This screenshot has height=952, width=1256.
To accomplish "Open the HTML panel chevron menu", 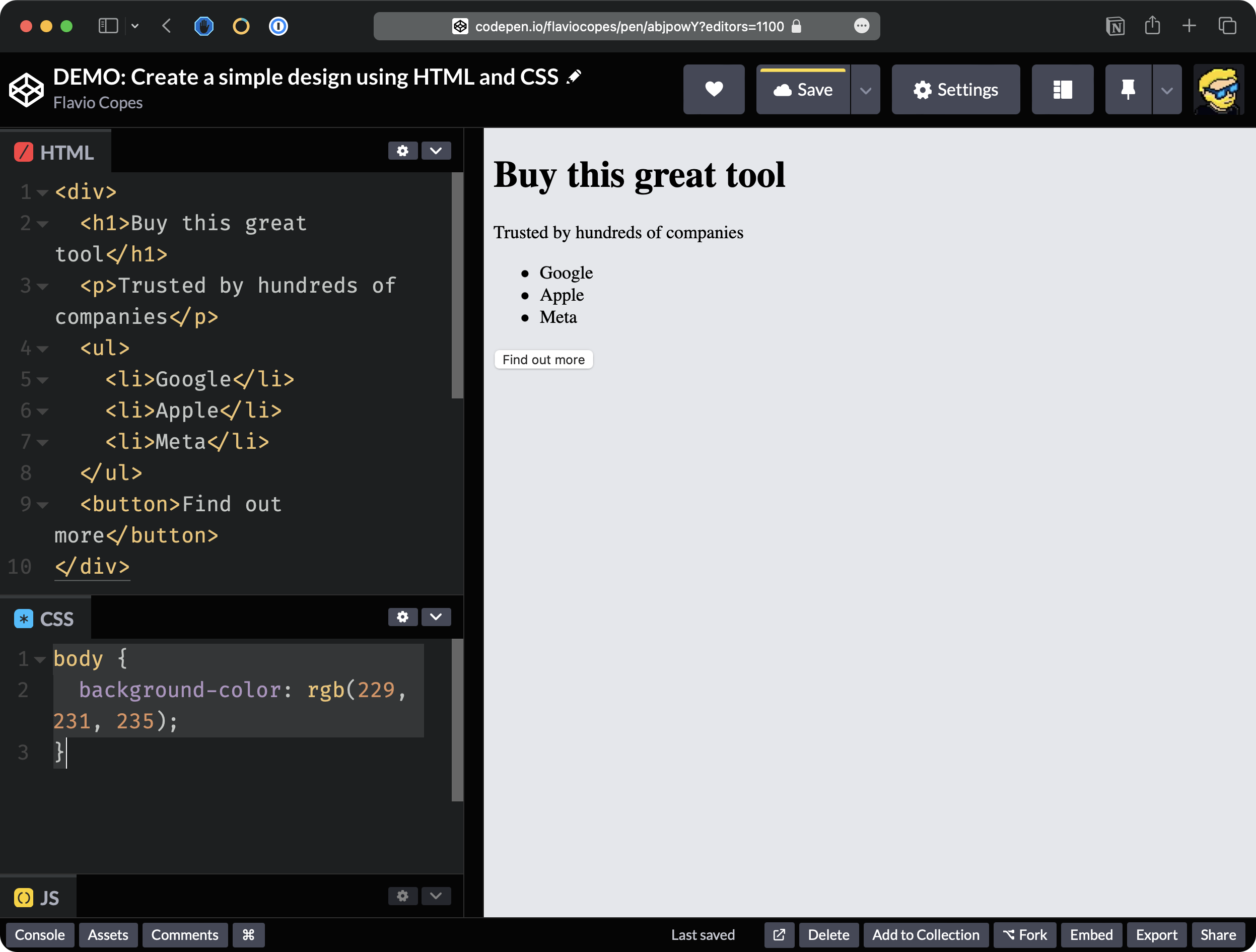I will [436, 151].
